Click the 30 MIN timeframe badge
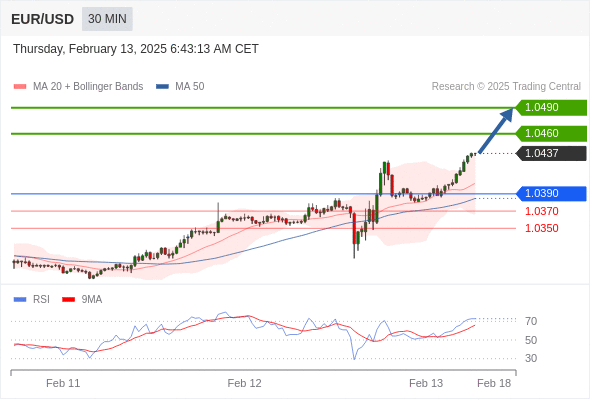This screenshot has height=400, width=590. (107, 19)
